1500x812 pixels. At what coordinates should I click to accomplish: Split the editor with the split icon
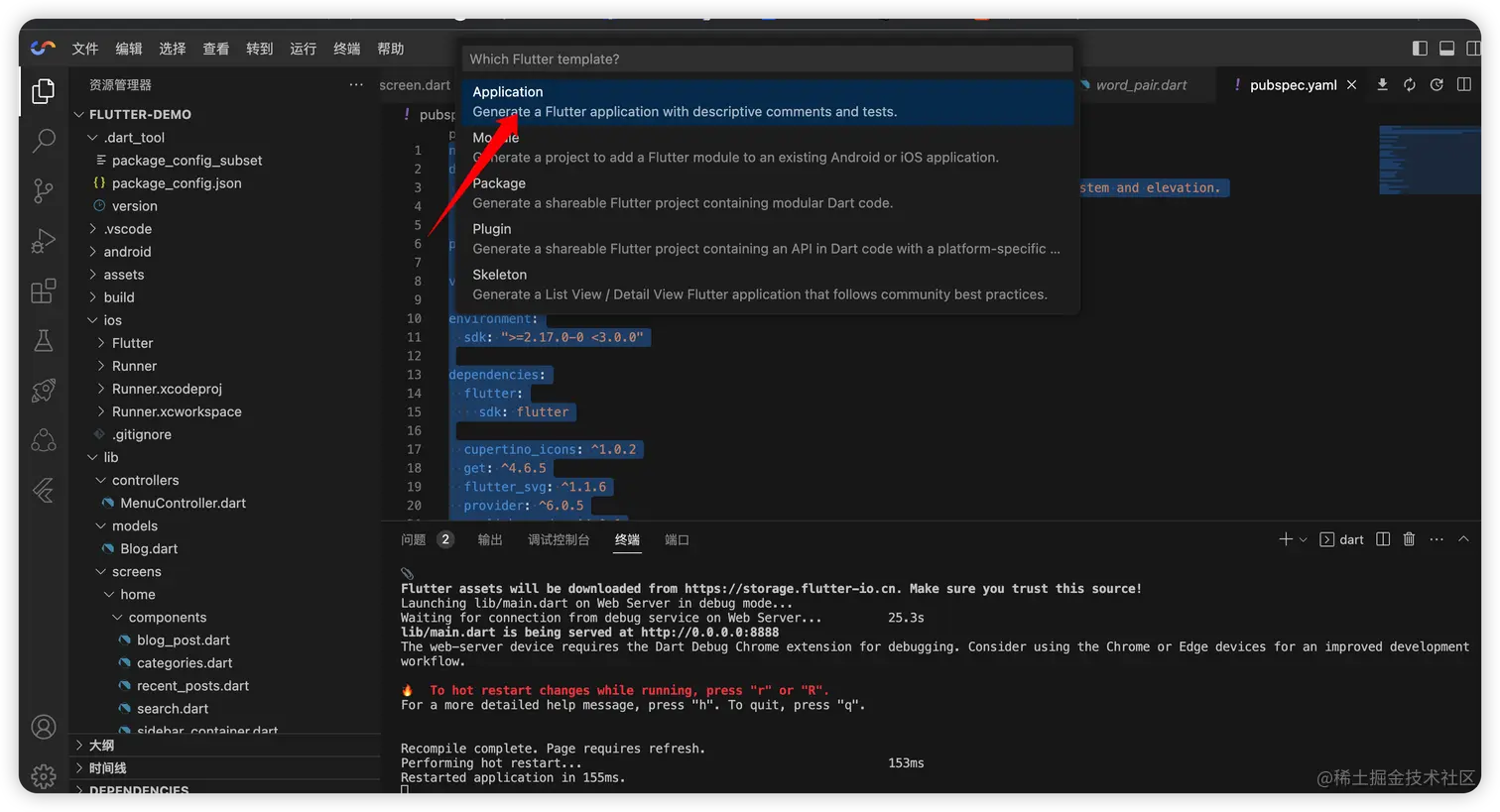coord(1463,85)
